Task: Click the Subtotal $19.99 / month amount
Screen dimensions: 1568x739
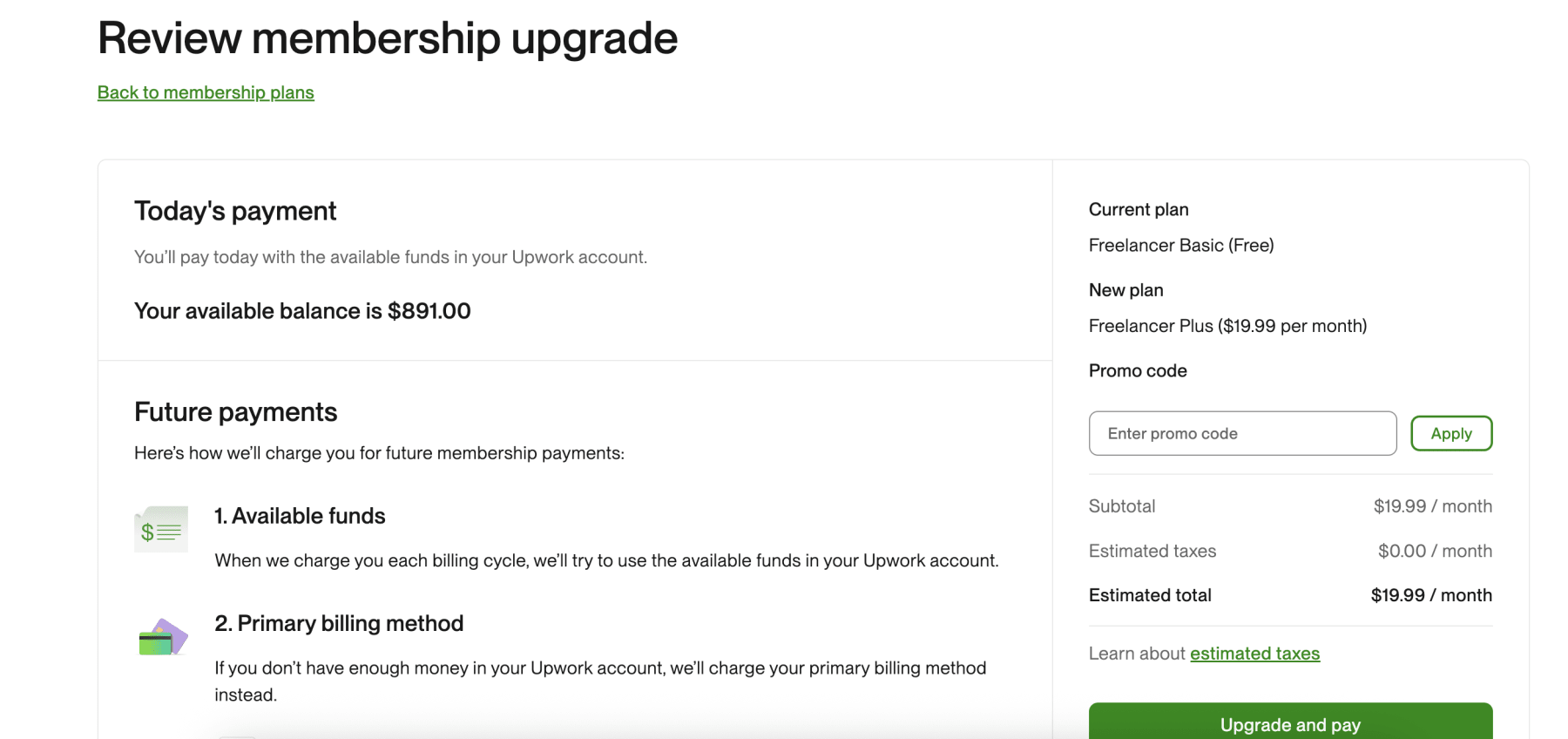Action: [x=1432, y=506]
